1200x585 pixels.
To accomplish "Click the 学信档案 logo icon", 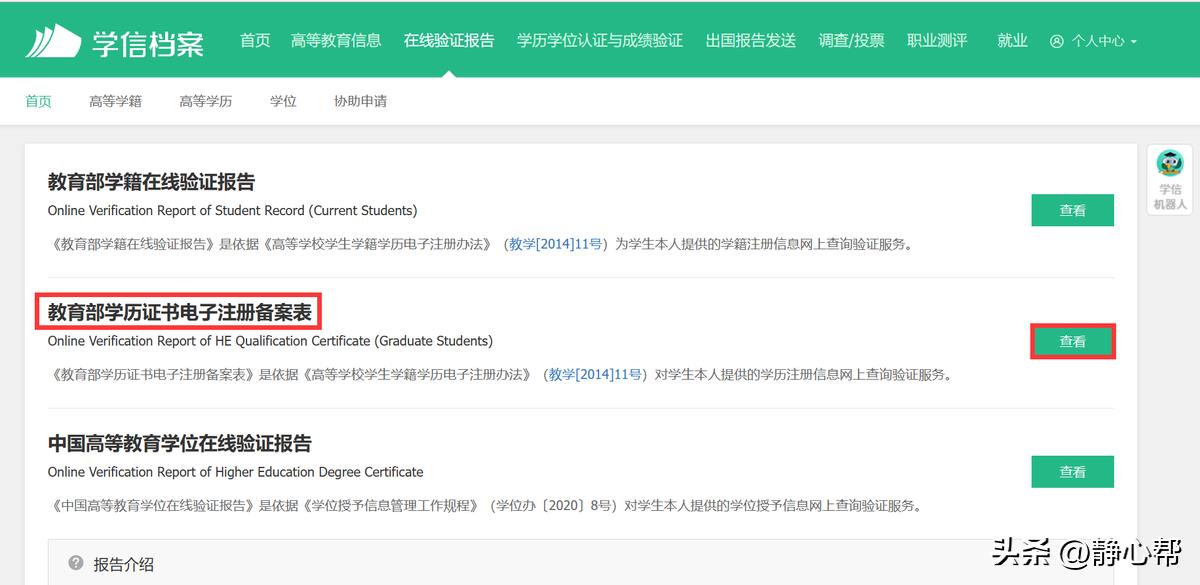I will click(53, 40).
